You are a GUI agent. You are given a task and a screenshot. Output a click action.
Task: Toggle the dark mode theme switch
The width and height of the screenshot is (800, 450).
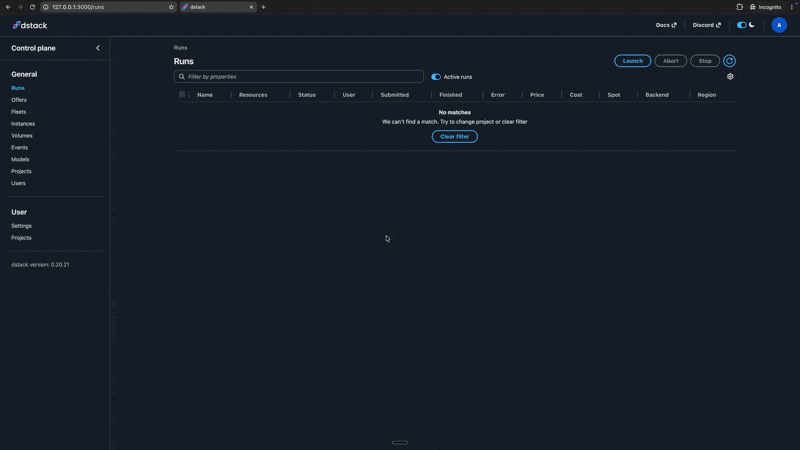[741, 25]
